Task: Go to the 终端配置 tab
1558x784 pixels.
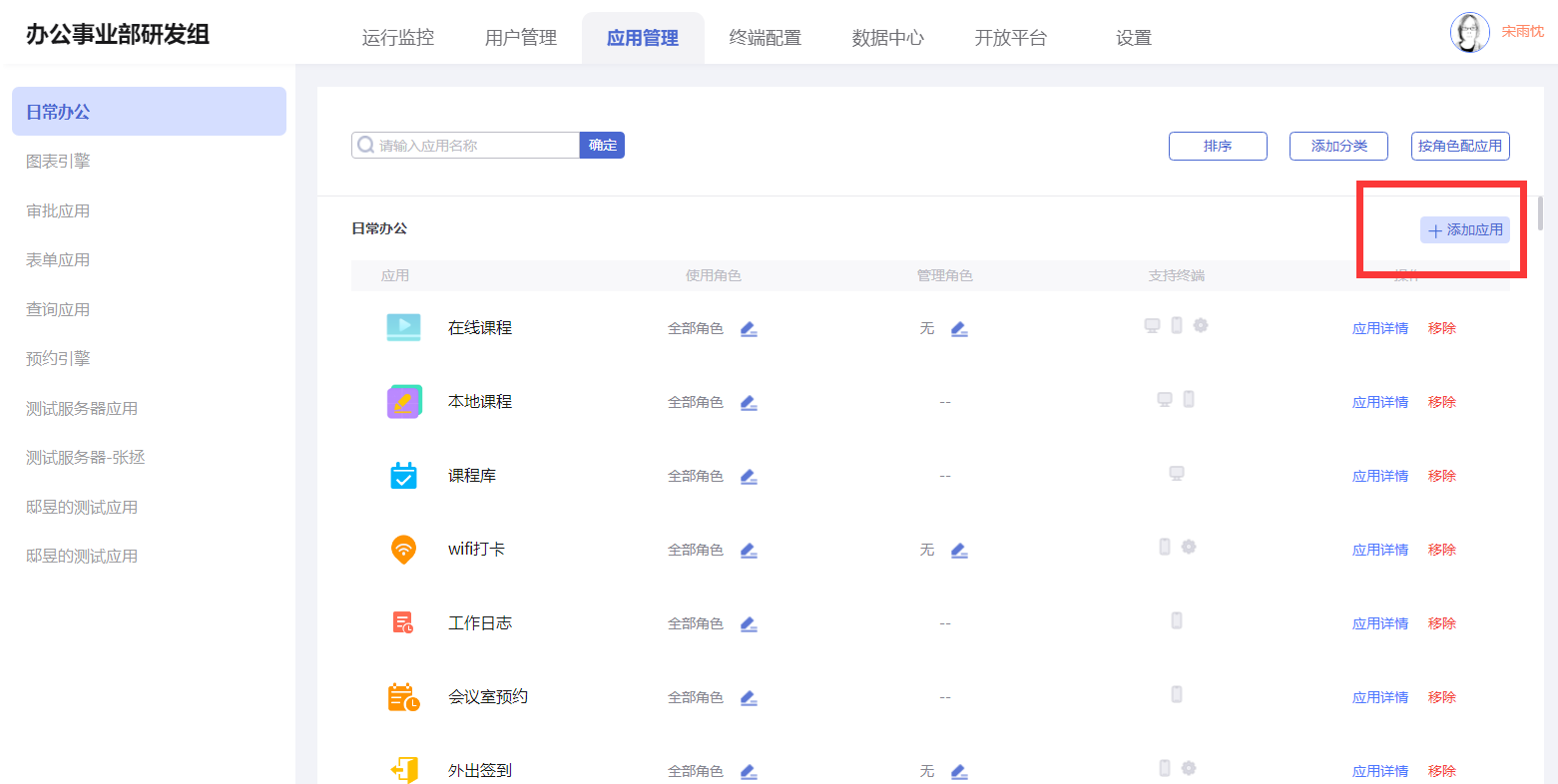Action: (x=765, y=38)
